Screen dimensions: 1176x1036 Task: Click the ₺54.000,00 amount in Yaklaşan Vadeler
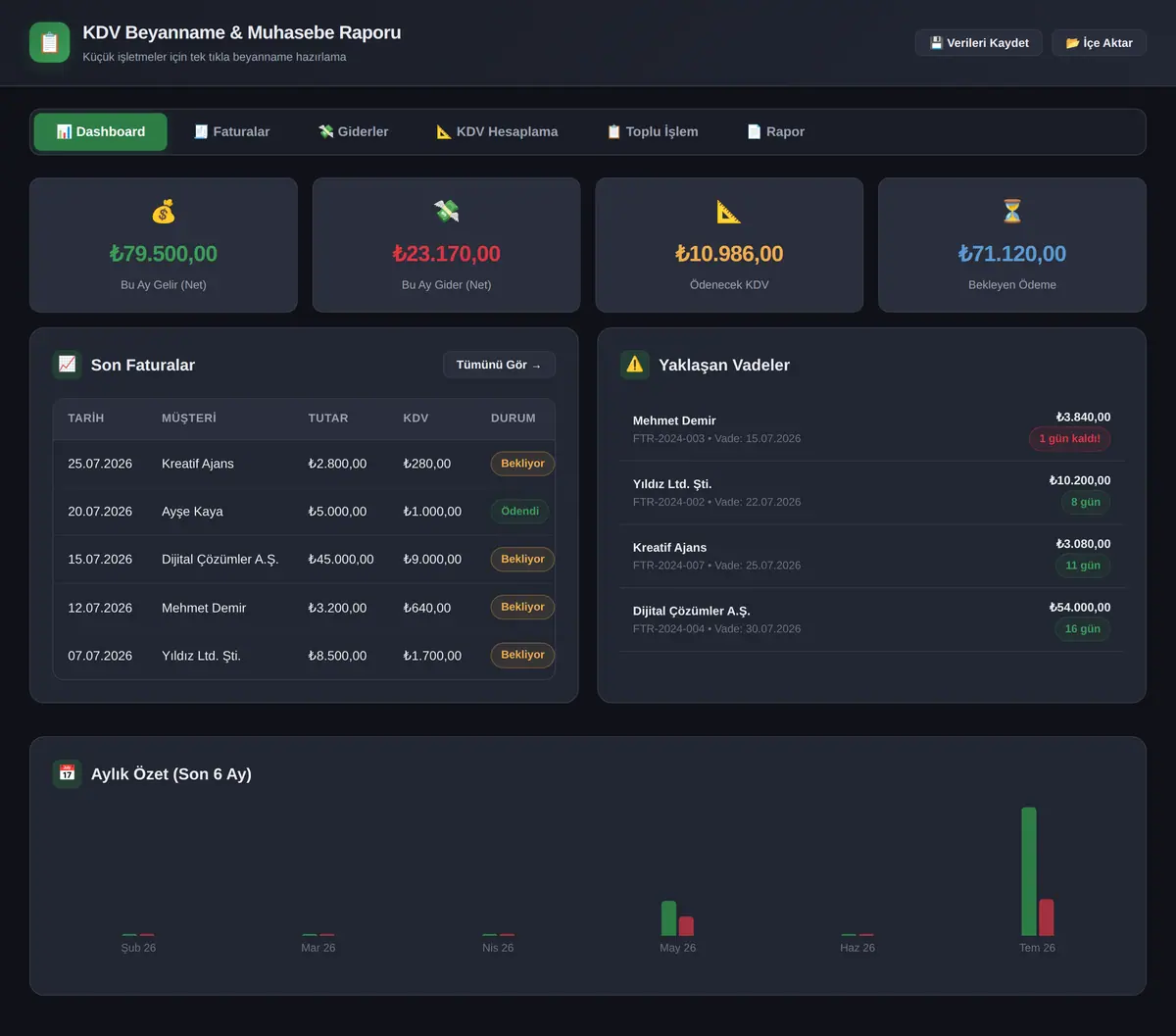pyautogui.click(x=1080, y=608)
